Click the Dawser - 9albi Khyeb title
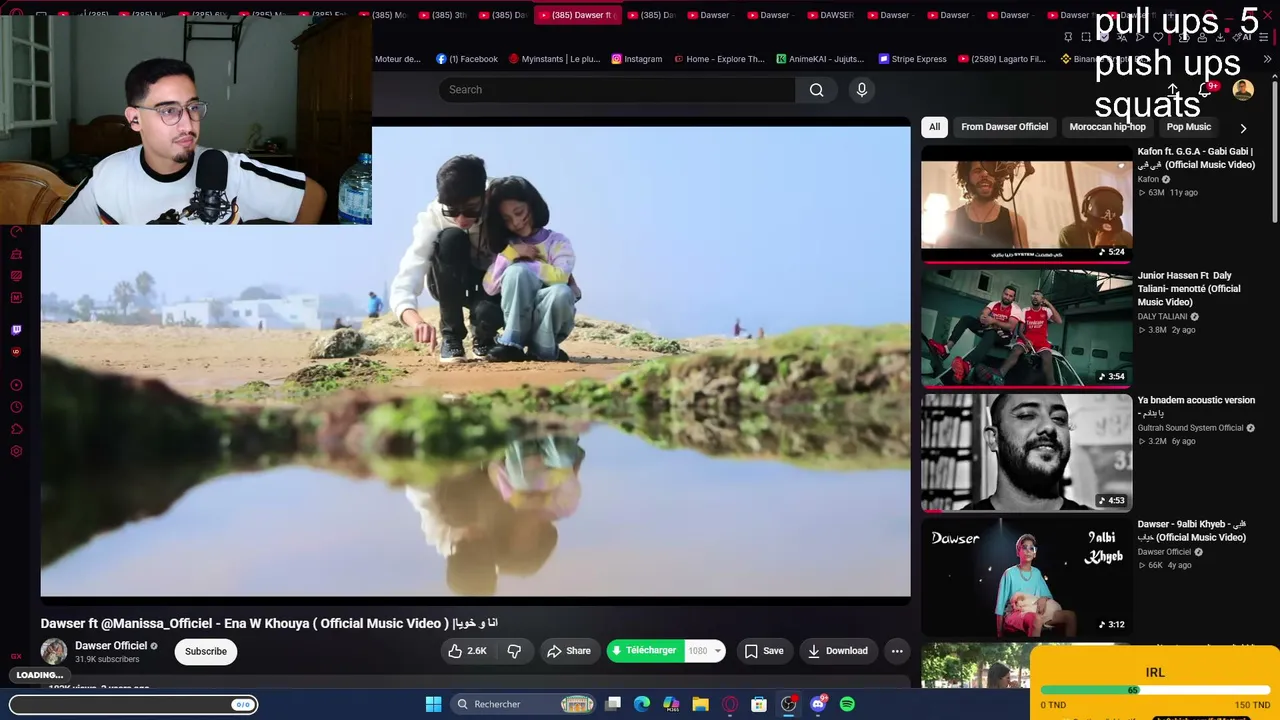 coord(1192,531)
